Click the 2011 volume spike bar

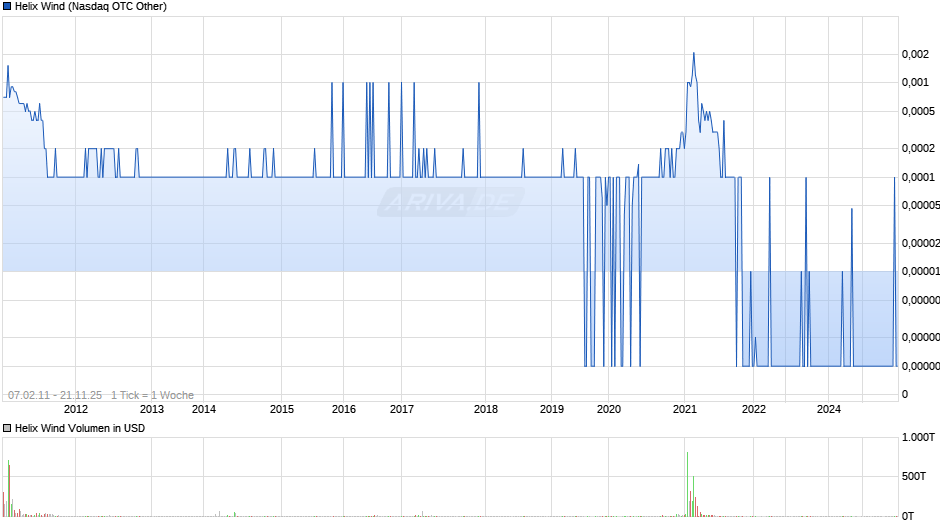tap(8, 488)
